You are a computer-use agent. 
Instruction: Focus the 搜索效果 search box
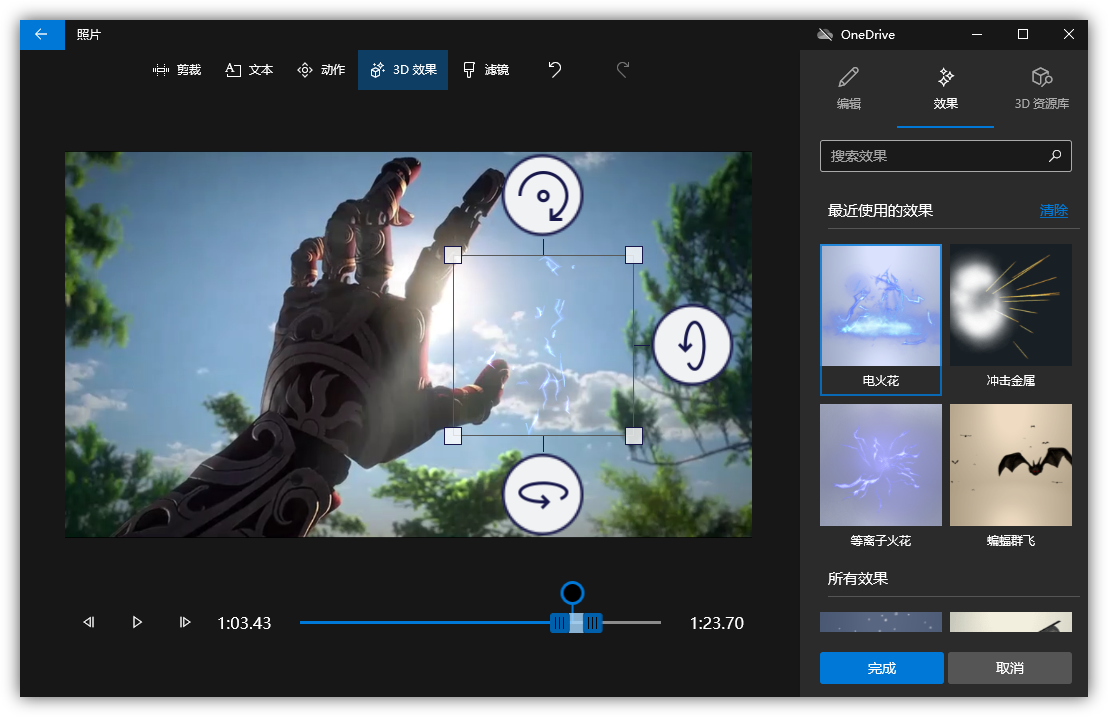pyautogui.click(x=945, y=156)
